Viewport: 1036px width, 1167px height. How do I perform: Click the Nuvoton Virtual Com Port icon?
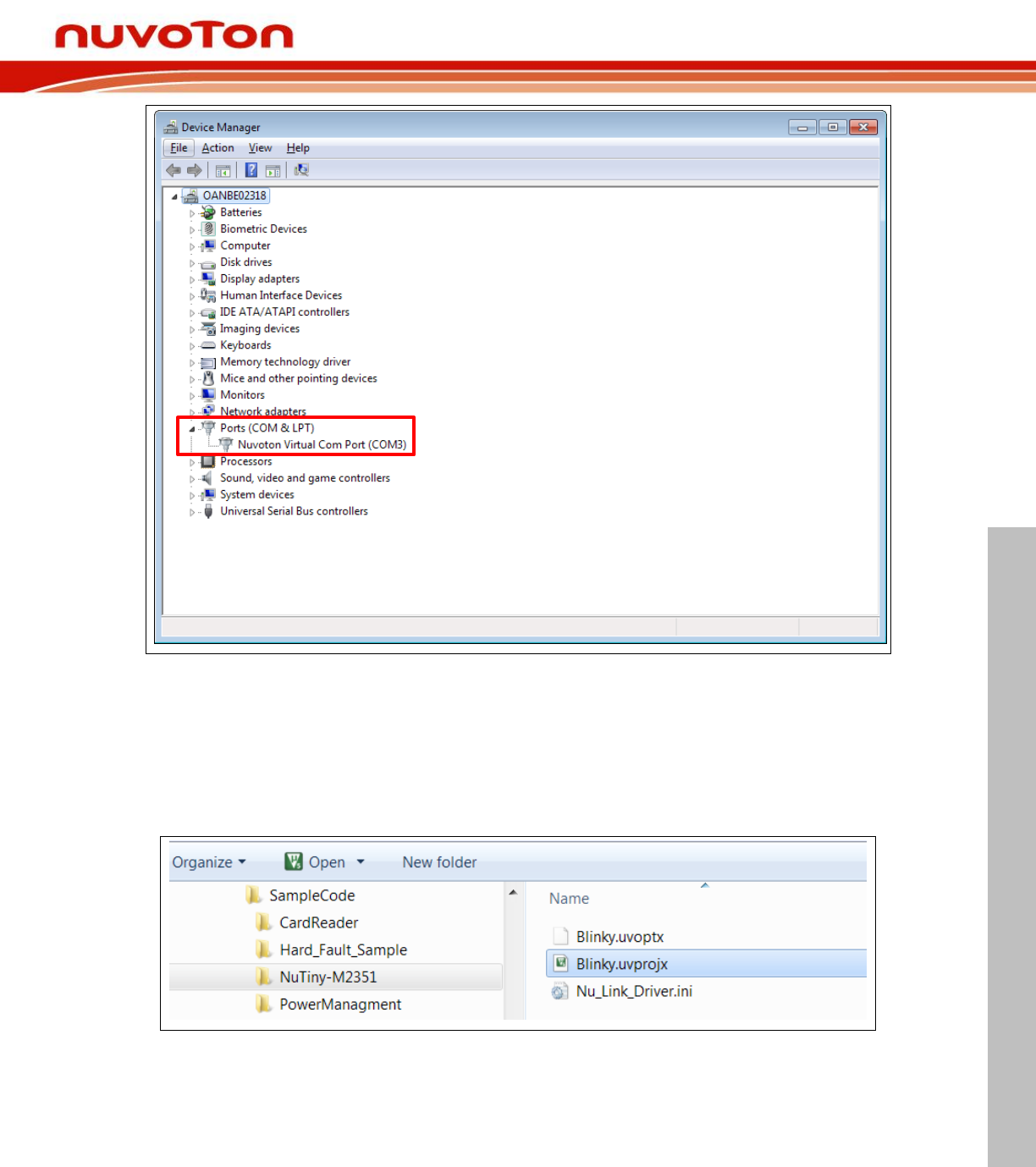click(226, 444)
